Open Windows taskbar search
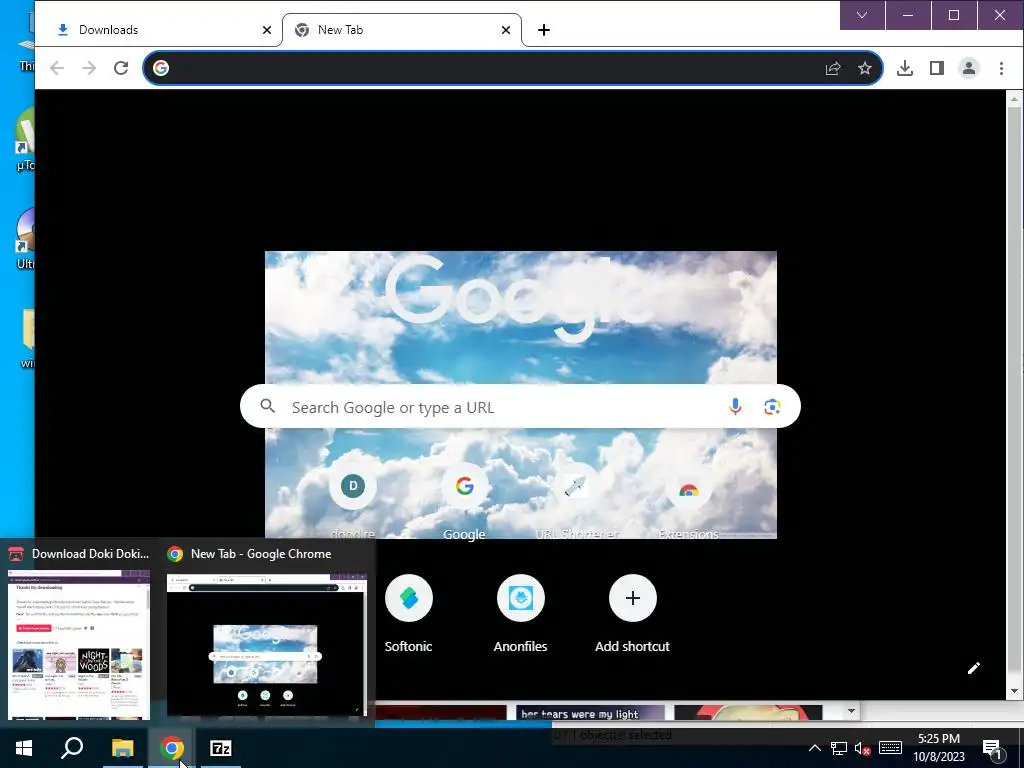This screenshot has height=768, width=1024. 72,748
